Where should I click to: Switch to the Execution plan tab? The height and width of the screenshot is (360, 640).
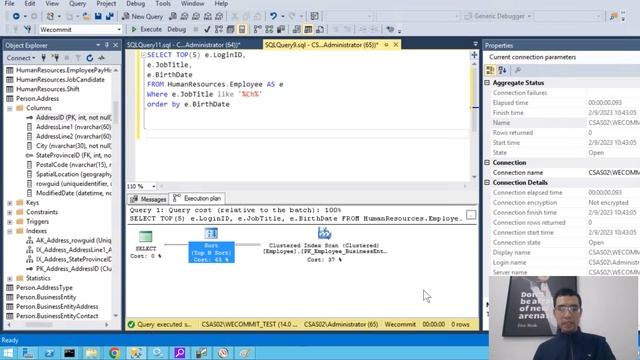pos(197,199)
